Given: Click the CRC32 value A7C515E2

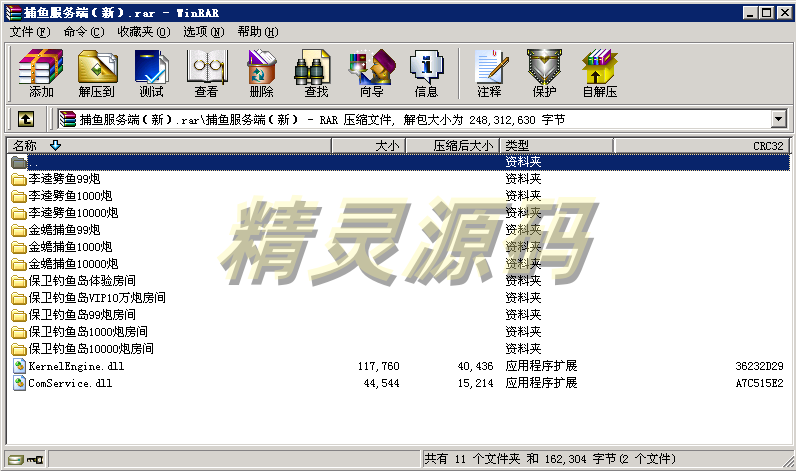Looking at the screenshot, I should tap(759, 383).
